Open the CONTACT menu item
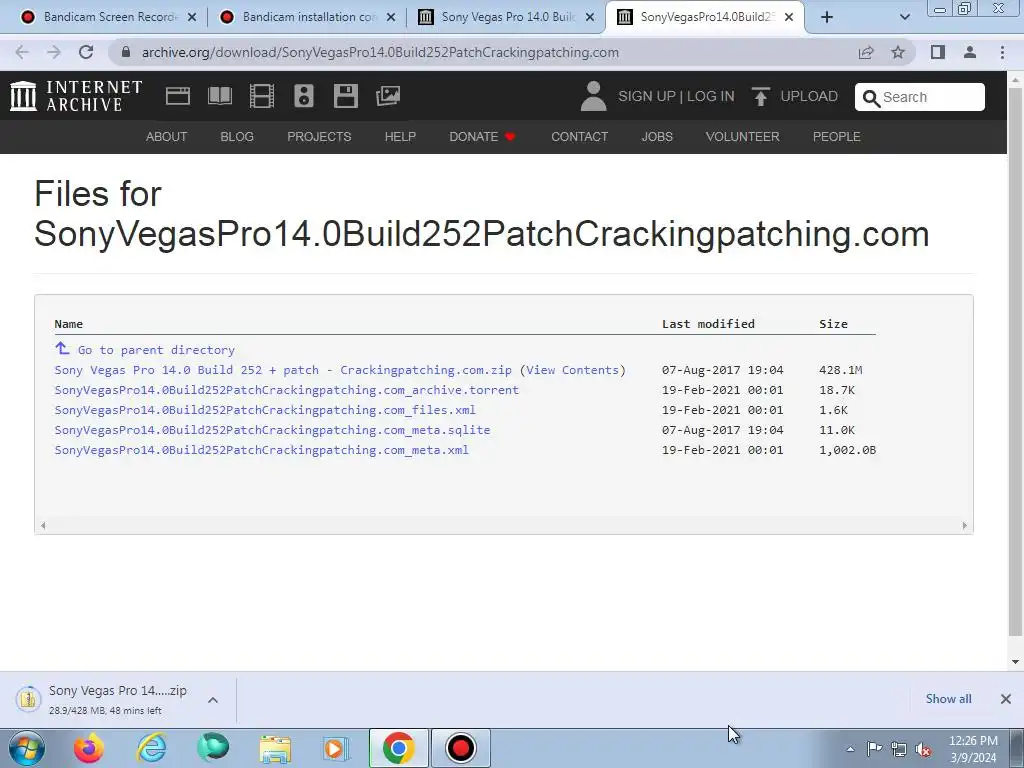 (579, 136)
